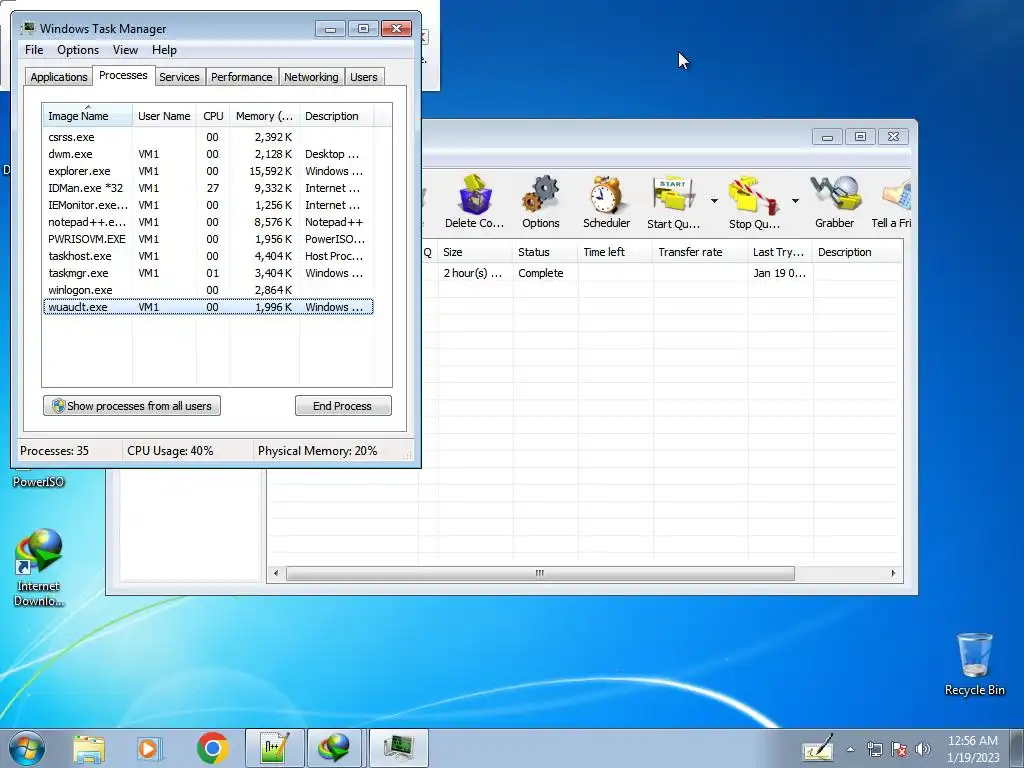The width and height of the screenshot is (1024, 768).
Task: Sort processes by Memory column
Action: (x=264, y=116)
